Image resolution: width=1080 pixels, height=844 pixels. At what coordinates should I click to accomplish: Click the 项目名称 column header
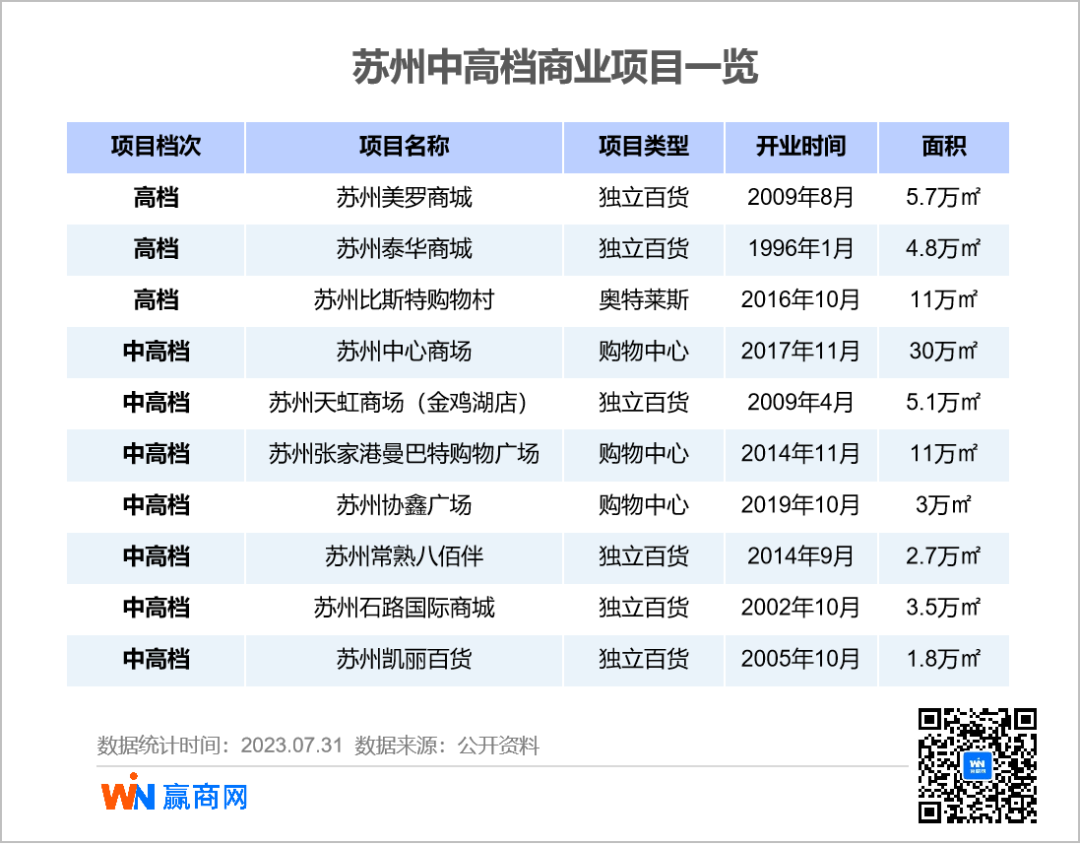click(x=404, y=147)
